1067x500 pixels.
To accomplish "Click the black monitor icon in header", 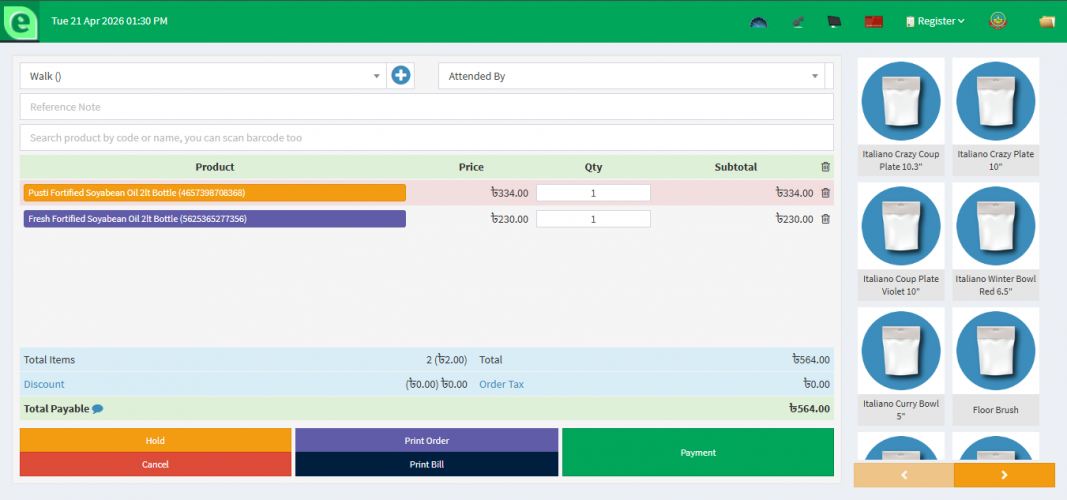I will (834, 22).
